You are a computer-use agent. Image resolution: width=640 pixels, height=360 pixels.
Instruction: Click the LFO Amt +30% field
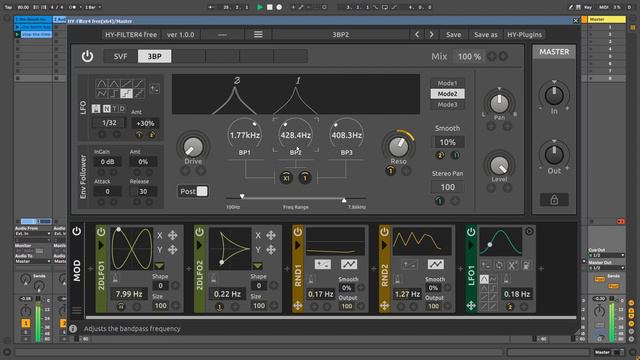(x=145, y=123)
